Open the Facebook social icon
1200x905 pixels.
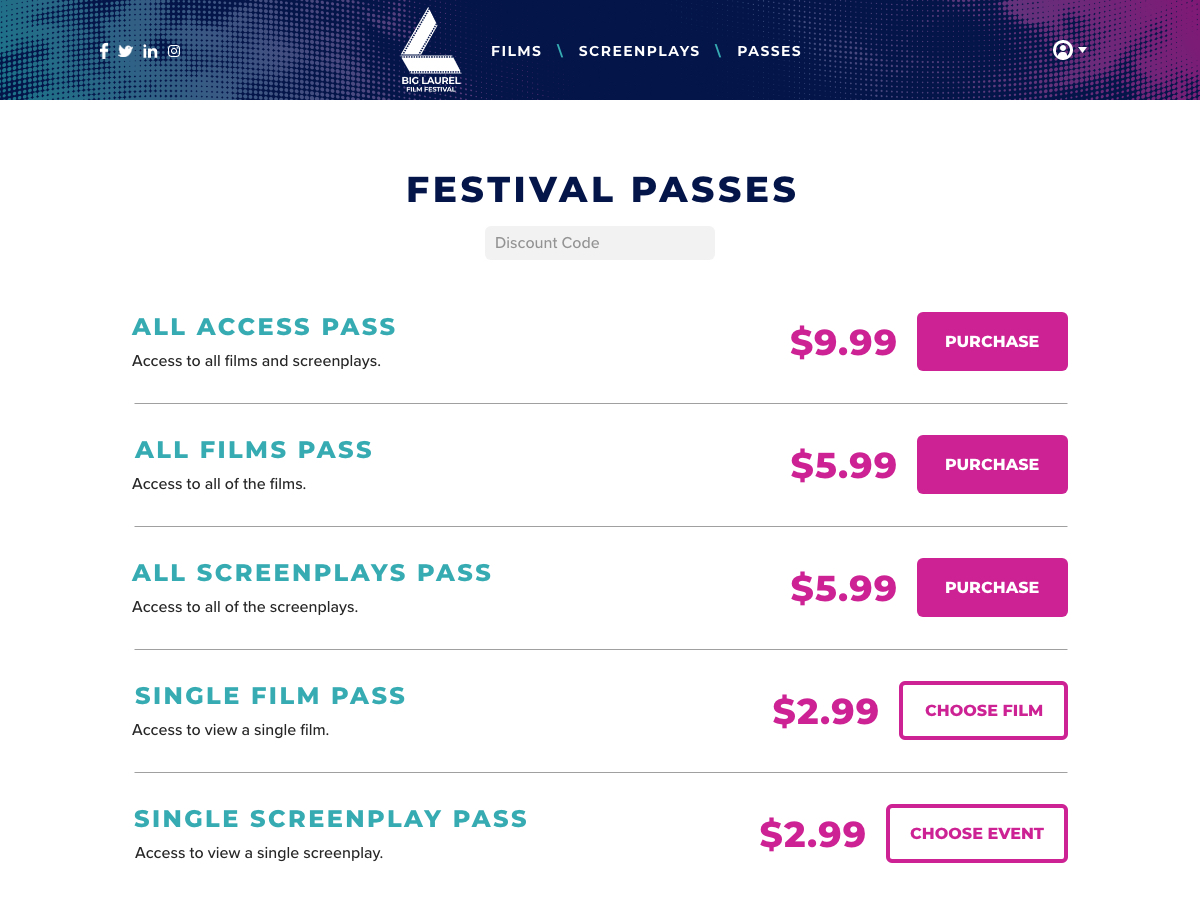point(104,51)
